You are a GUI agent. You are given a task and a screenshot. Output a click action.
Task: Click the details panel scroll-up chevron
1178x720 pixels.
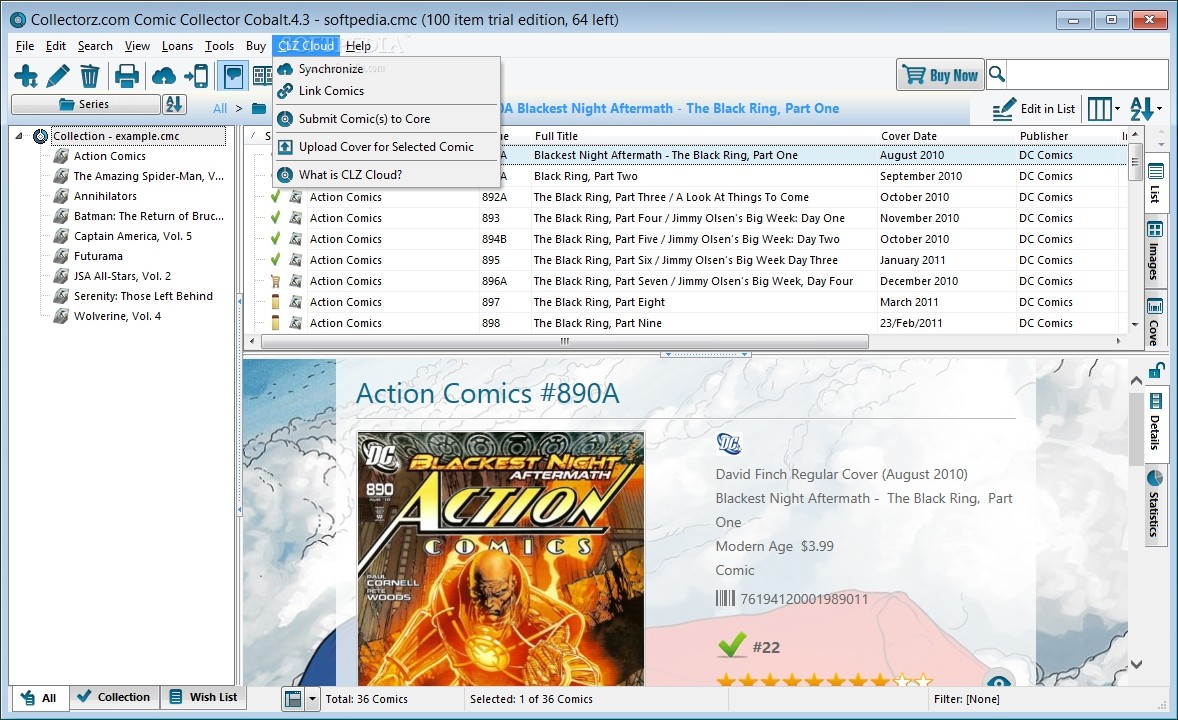point(1136,381)
